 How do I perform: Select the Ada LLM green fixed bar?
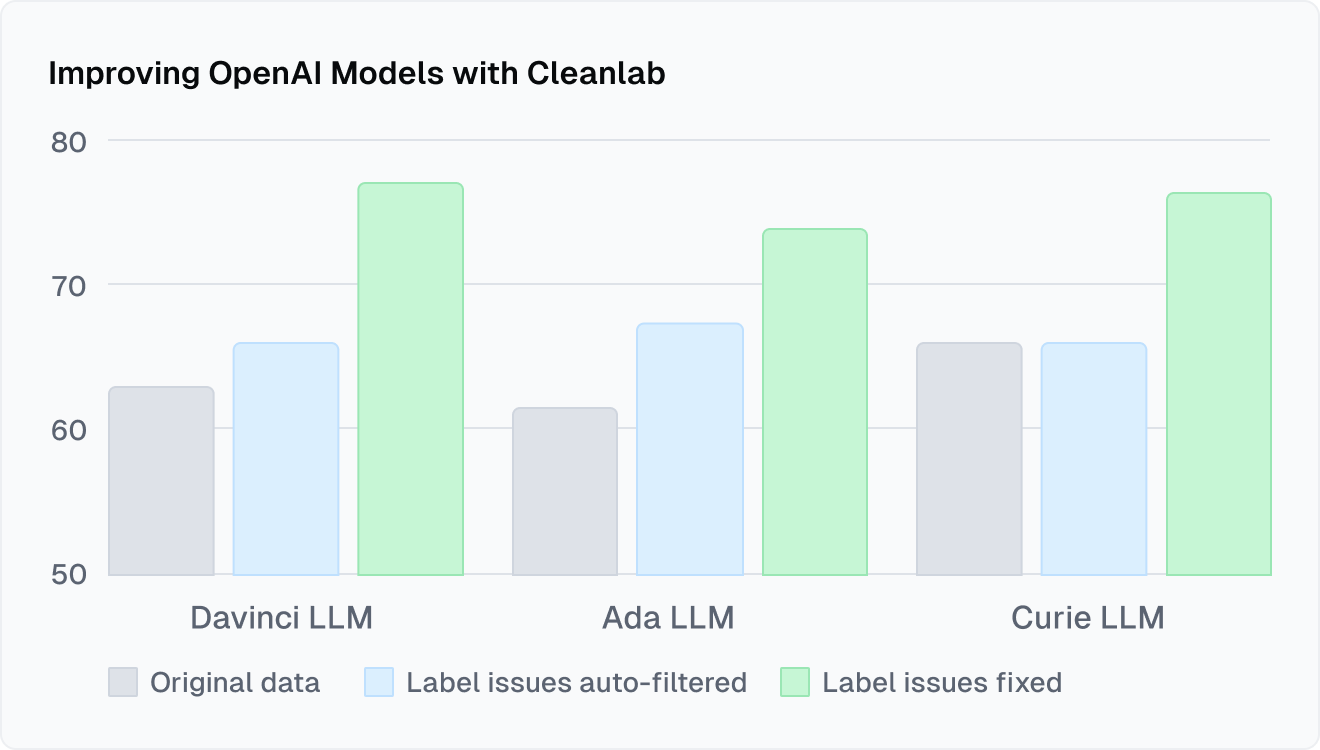814,402
